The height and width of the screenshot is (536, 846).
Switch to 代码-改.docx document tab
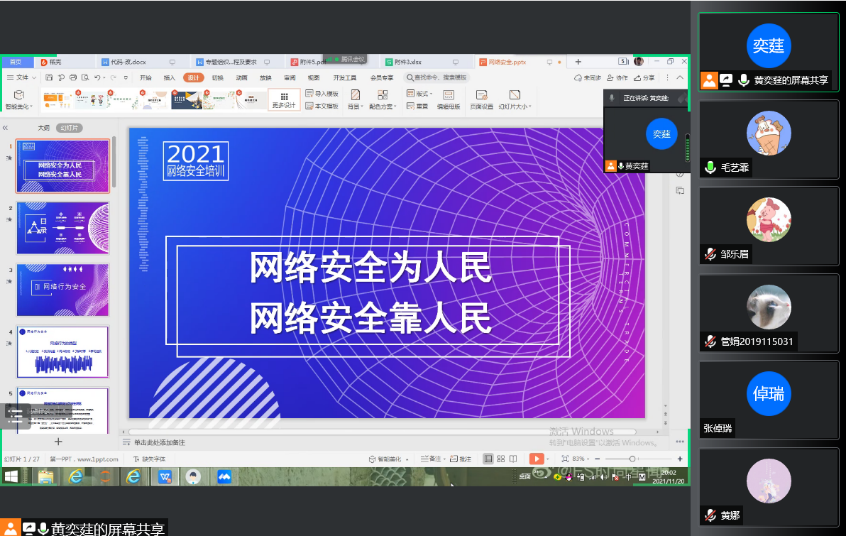tap(127, 61)
